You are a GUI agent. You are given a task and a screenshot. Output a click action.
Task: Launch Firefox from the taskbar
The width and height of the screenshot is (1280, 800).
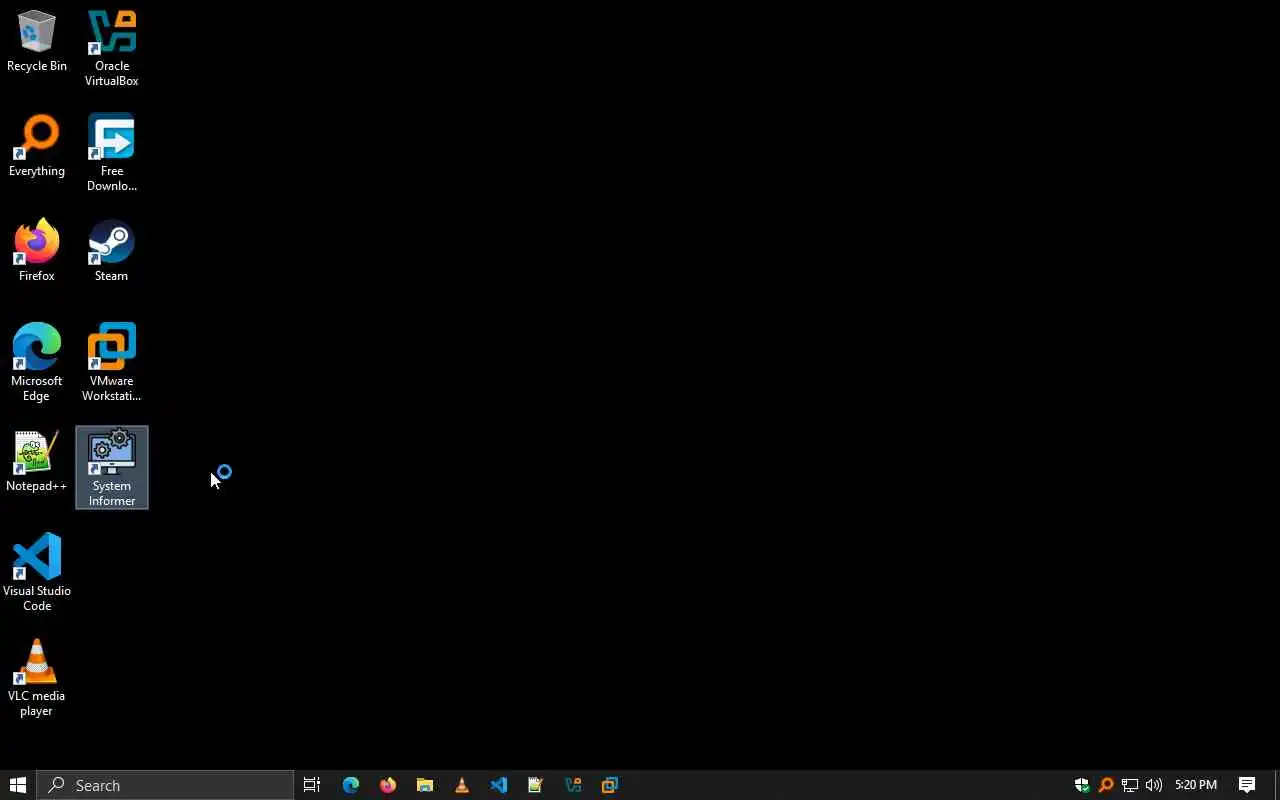[x=388, y=785]
